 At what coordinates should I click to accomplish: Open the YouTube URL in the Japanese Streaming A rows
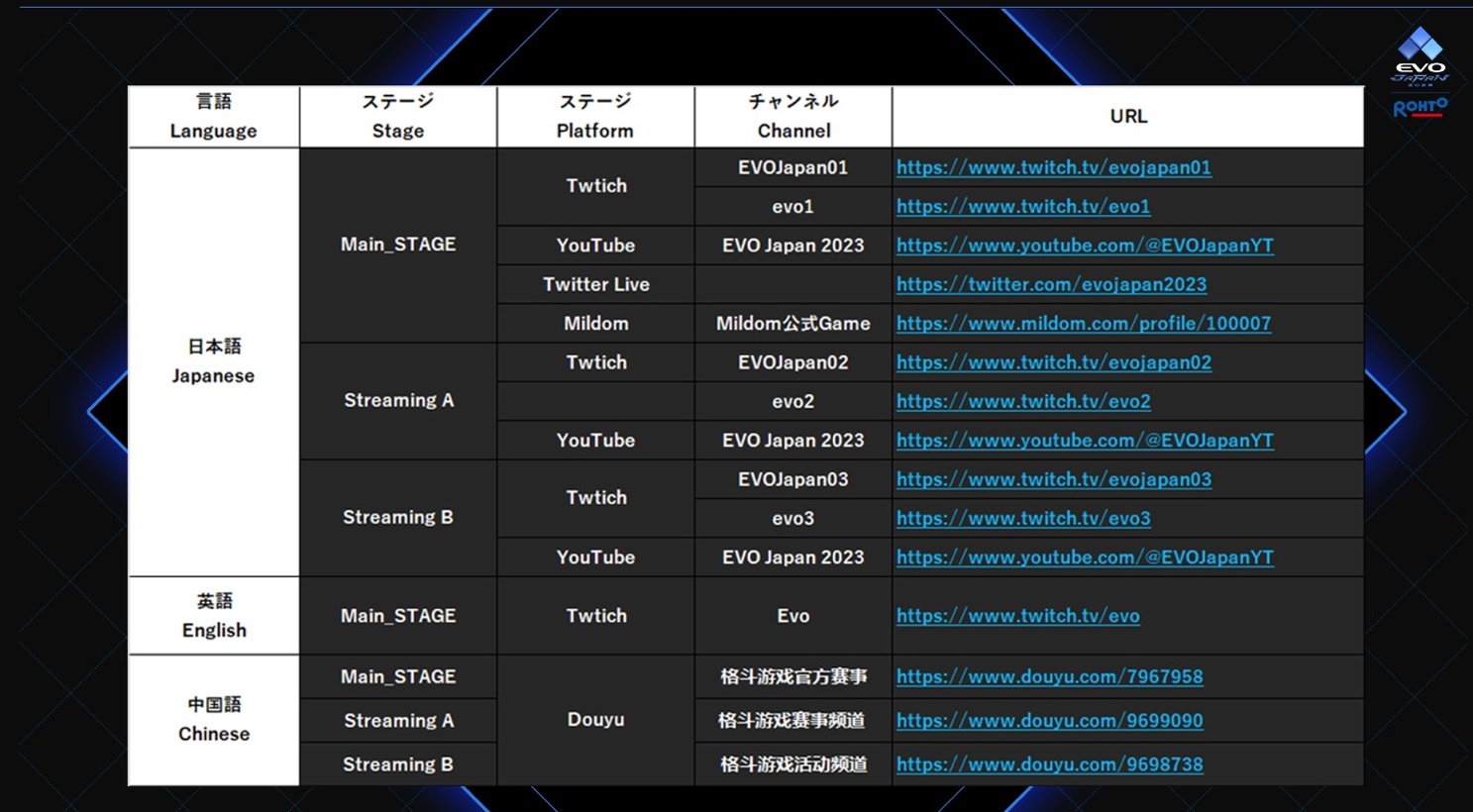tap(1085, 440)
